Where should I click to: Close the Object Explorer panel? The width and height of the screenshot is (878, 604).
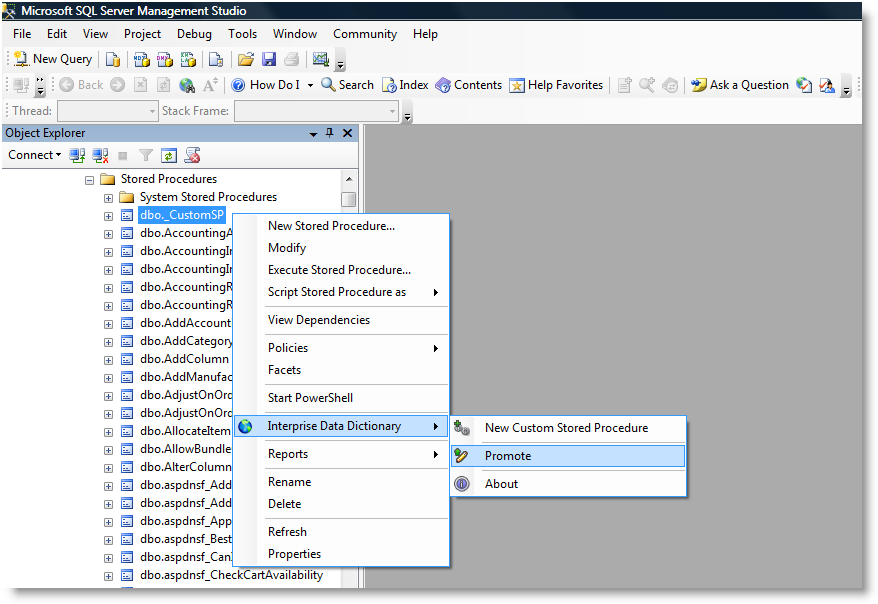[x=347, y=133]
